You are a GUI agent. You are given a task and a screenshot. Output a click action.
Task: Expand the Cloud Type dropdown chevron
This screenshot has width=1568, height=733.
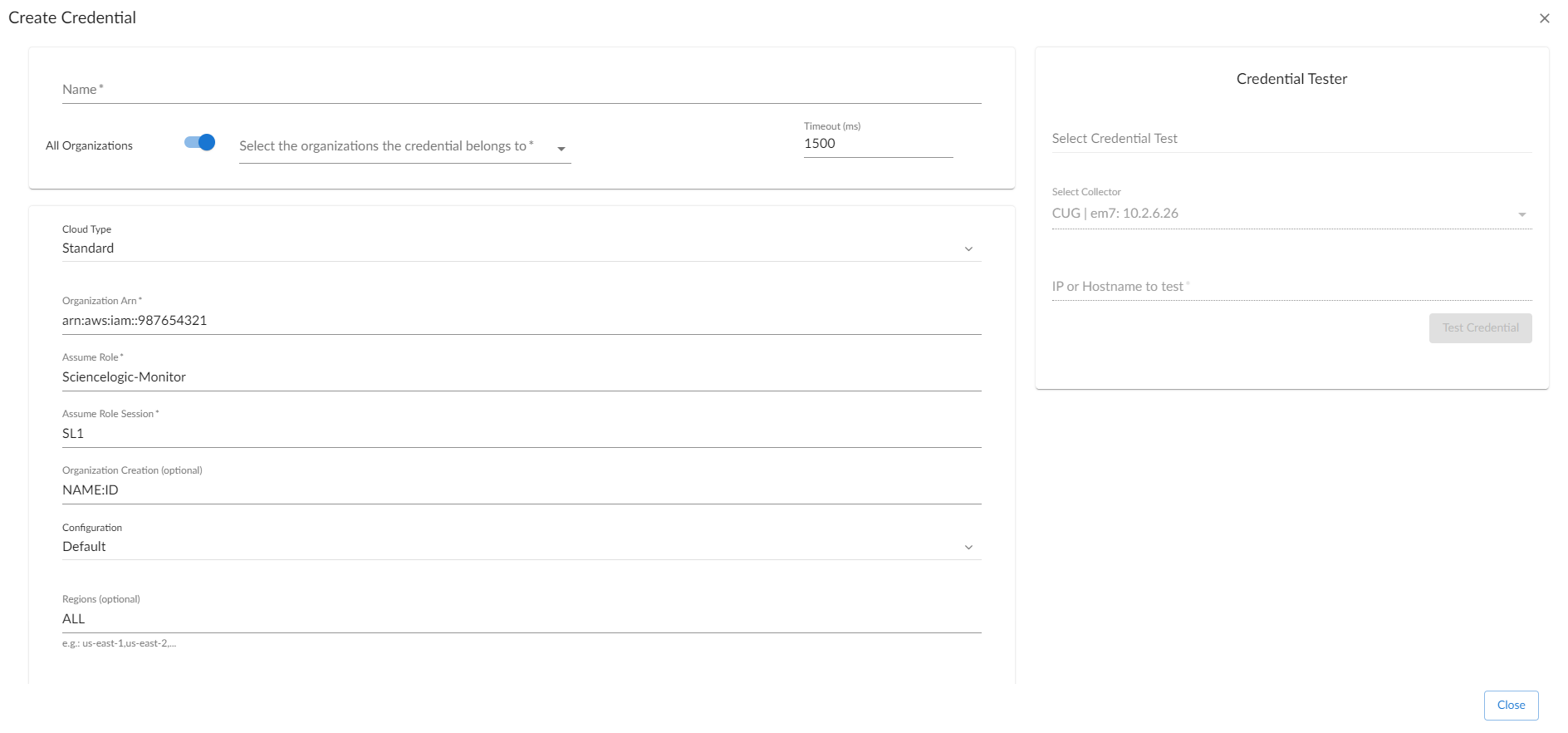point(968,249)
